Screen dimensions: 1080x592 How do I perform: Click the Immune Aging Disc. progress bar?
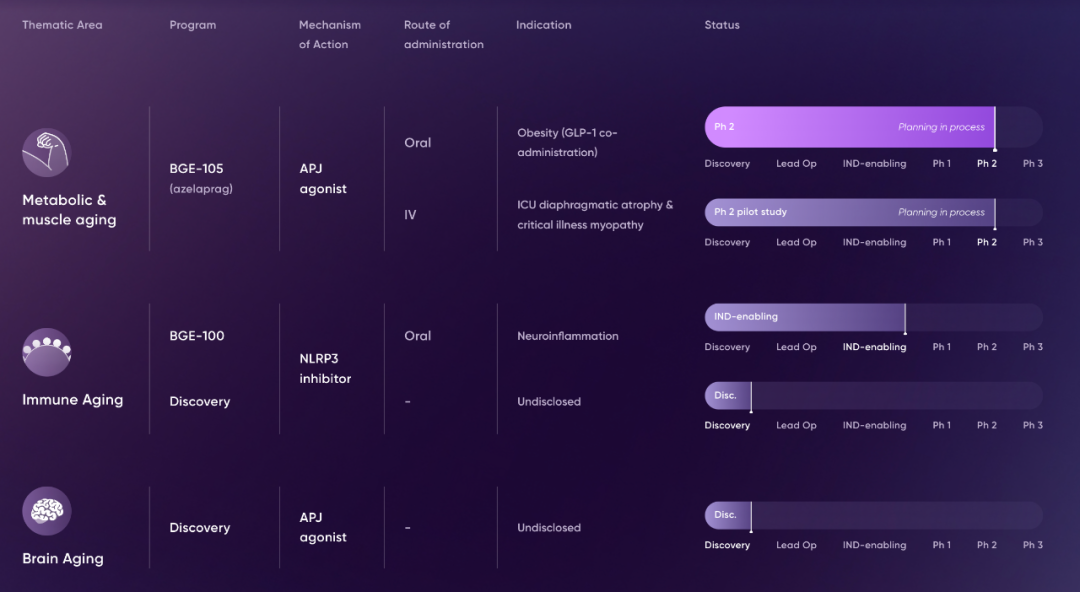point(727,396)
